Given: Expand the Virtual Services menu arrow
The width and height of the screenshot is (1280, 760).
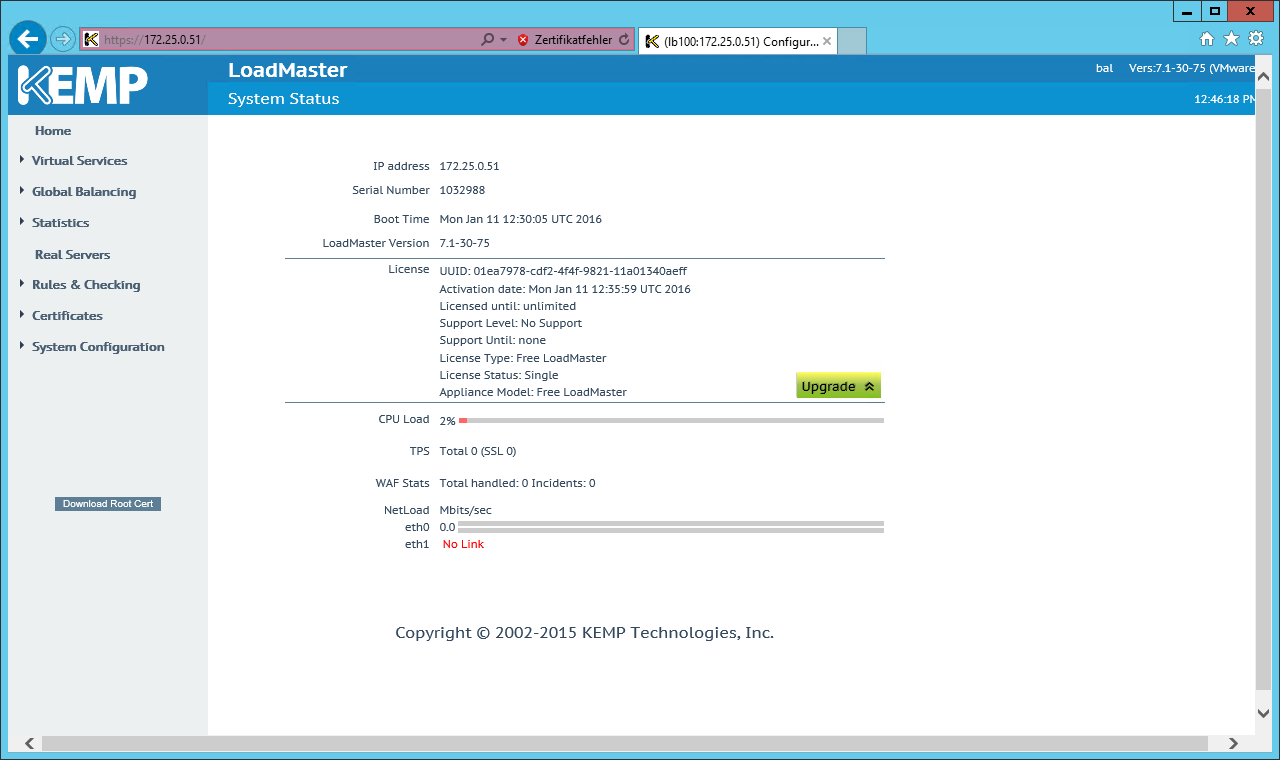Looking at the screenshot, I should 22,159.
